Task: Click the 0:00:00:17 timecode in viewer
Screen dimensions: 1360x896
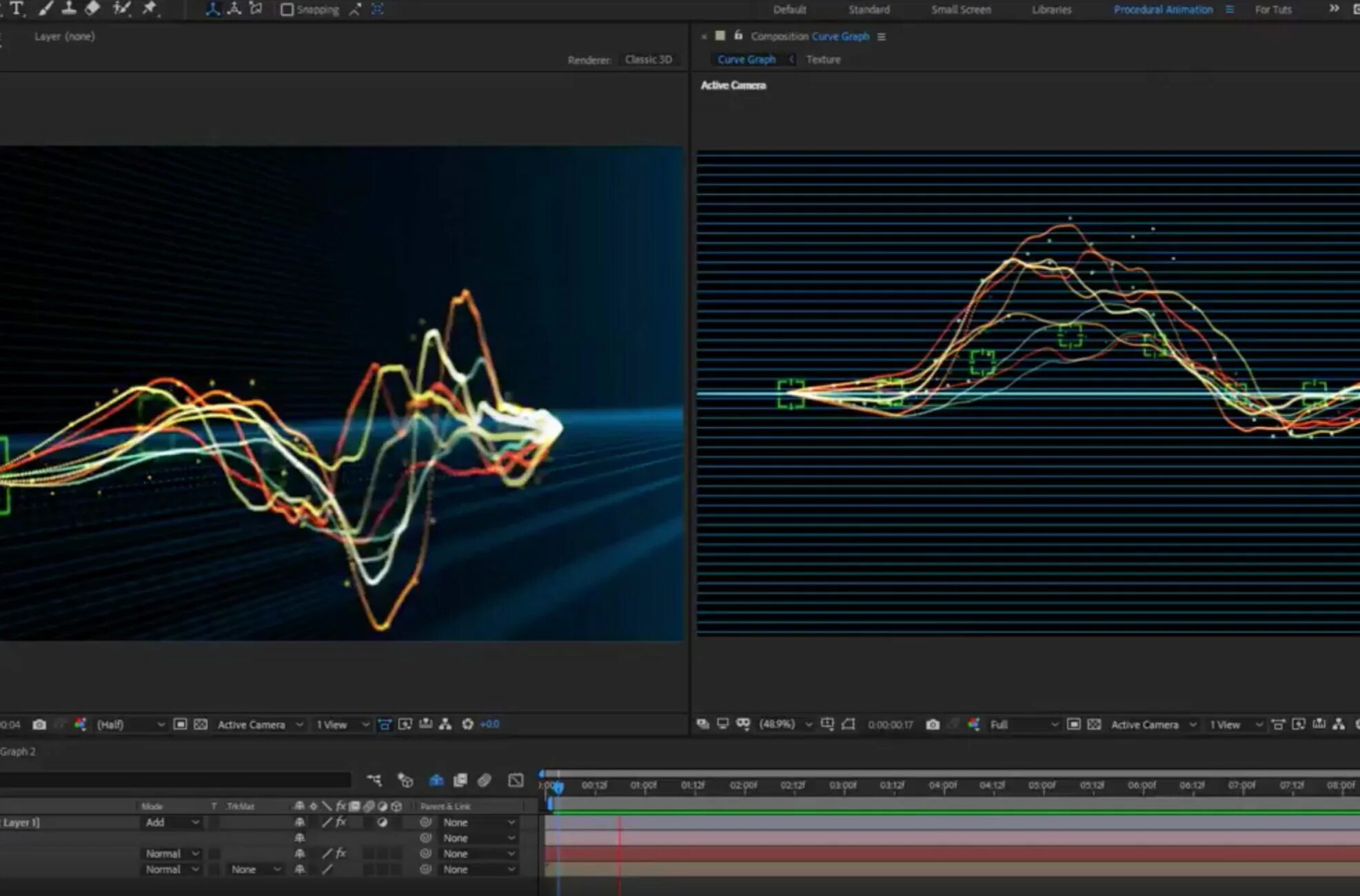Action: (x=890, y=724)
